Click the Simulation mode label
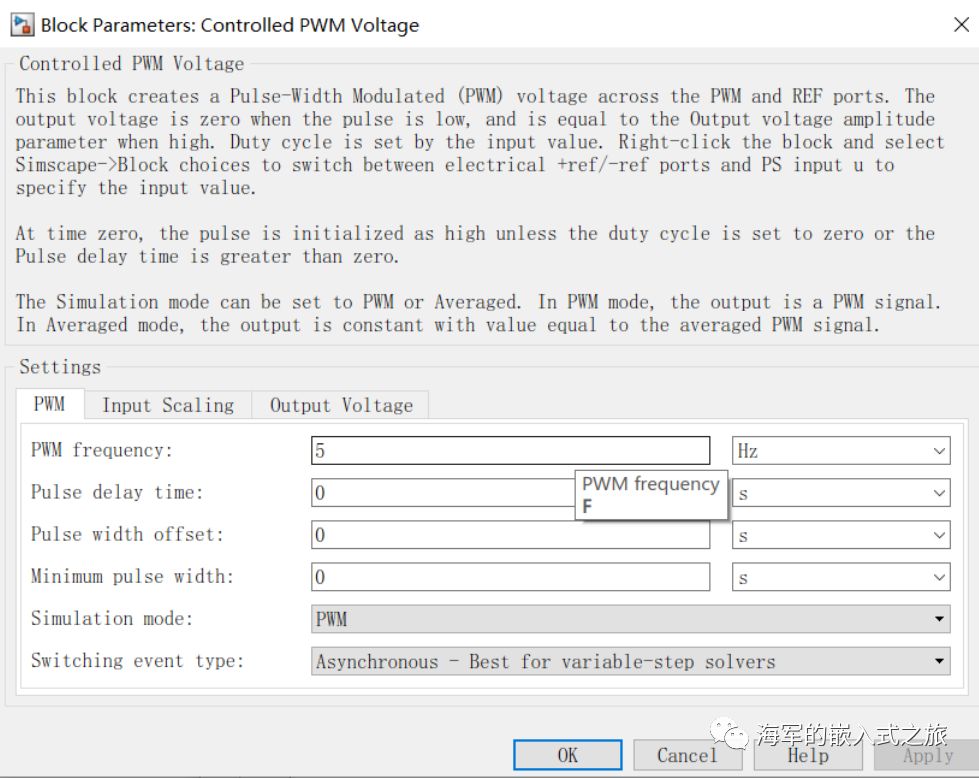Viewport: 979px width, 778px height. click(112, 618)
